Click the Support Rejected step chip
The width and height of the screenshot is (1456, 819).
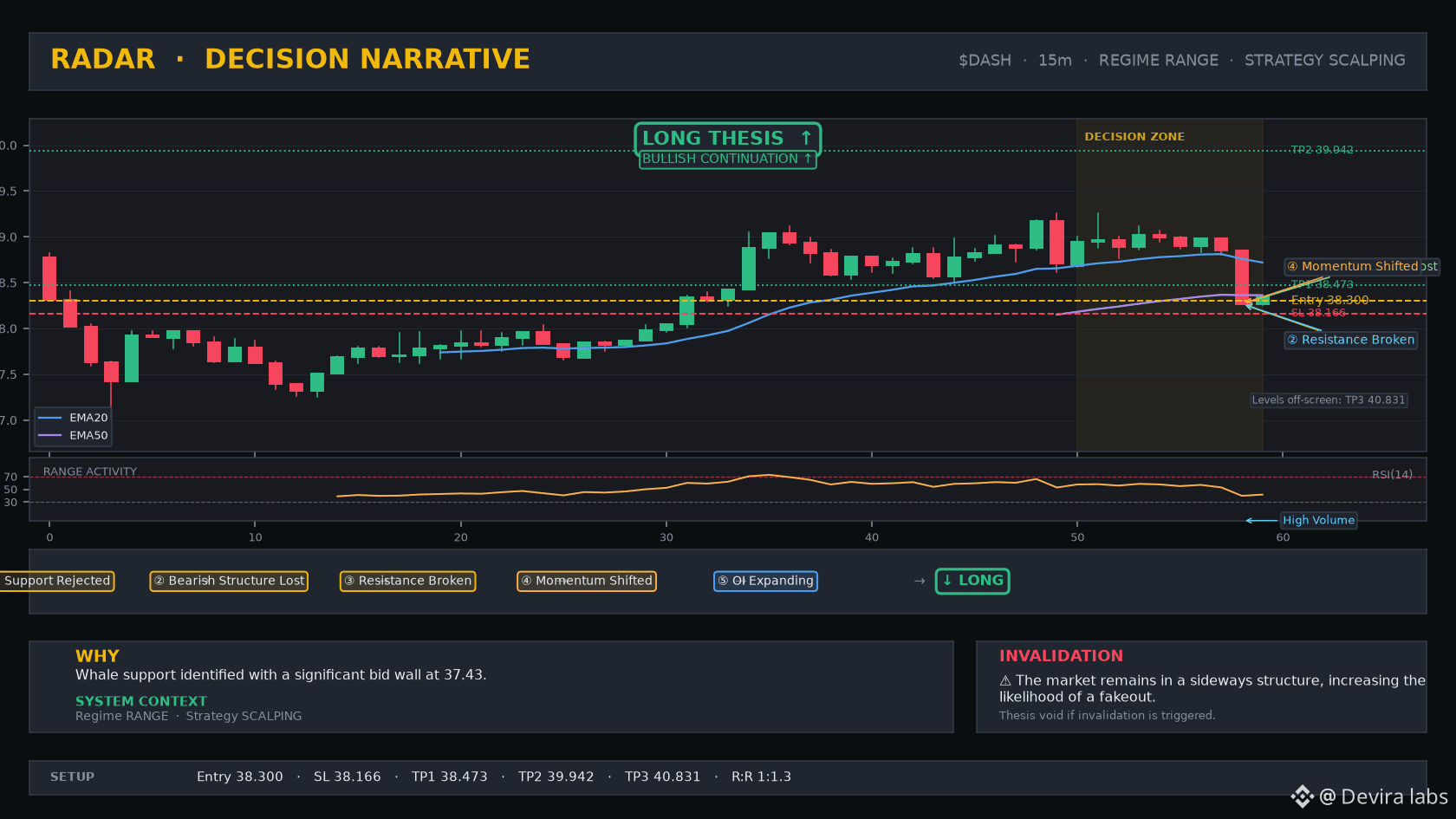[x=57, y=581]
